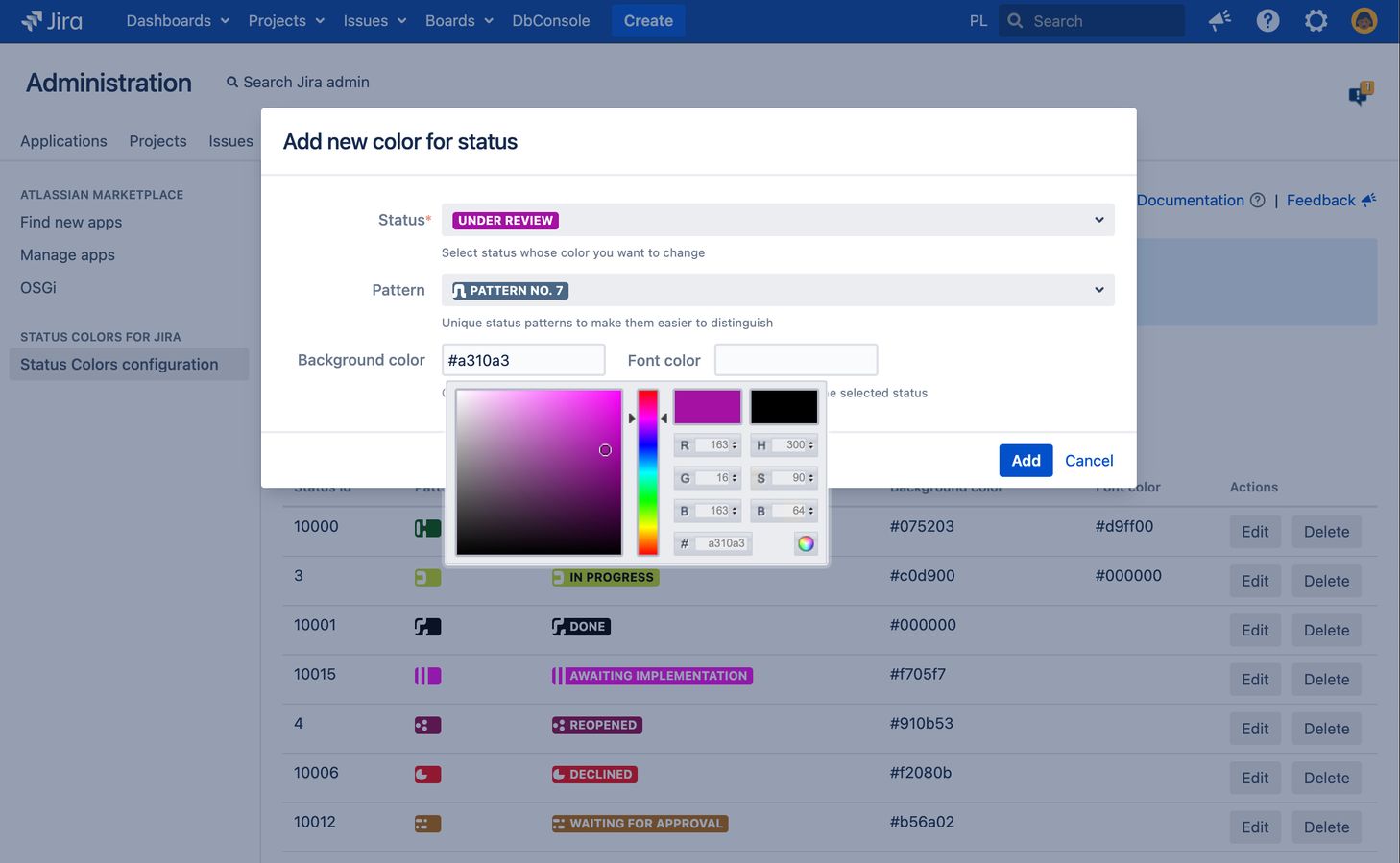
Task: Adjust the blue B 163 value stepper
Action: pos(735,511)
